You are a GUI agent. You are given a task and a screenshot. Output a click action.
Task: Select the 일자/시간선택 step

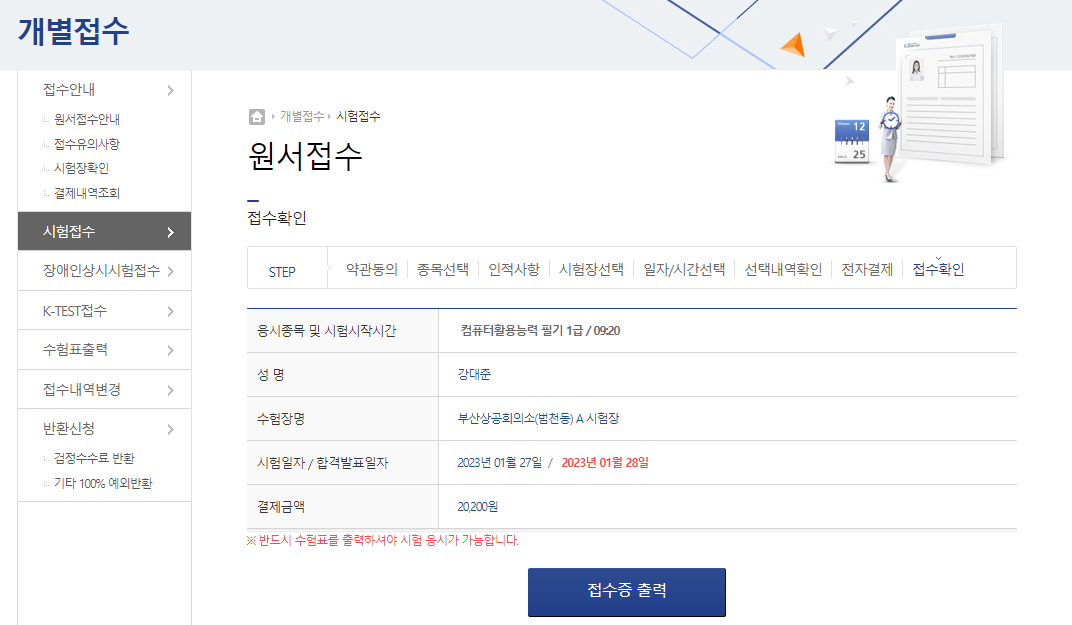[x=684, y=269]
